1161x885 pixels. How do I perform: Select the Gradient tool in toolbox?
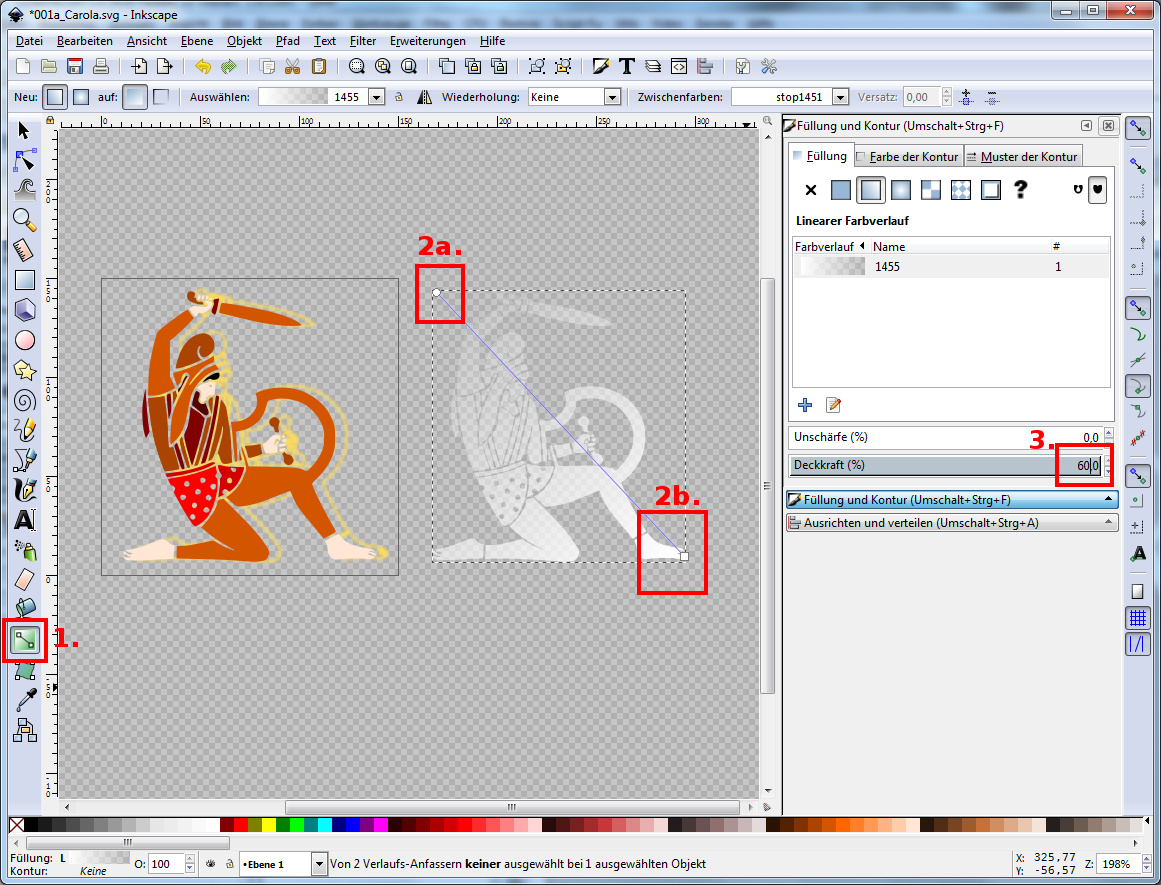(x=25, y=639)
